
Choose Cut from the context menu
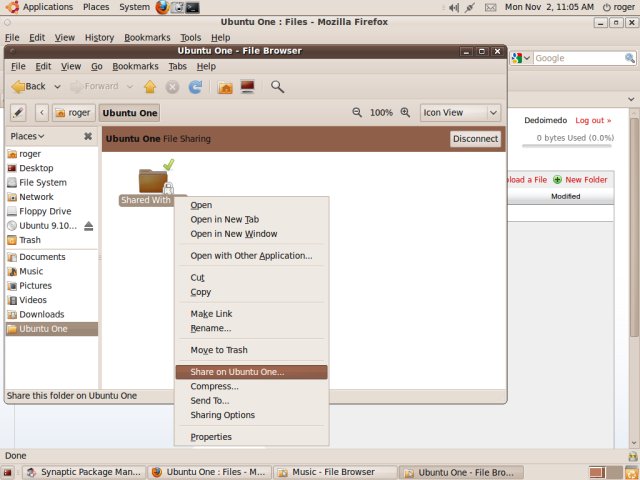pyautogui.click(x=251, y=278)
